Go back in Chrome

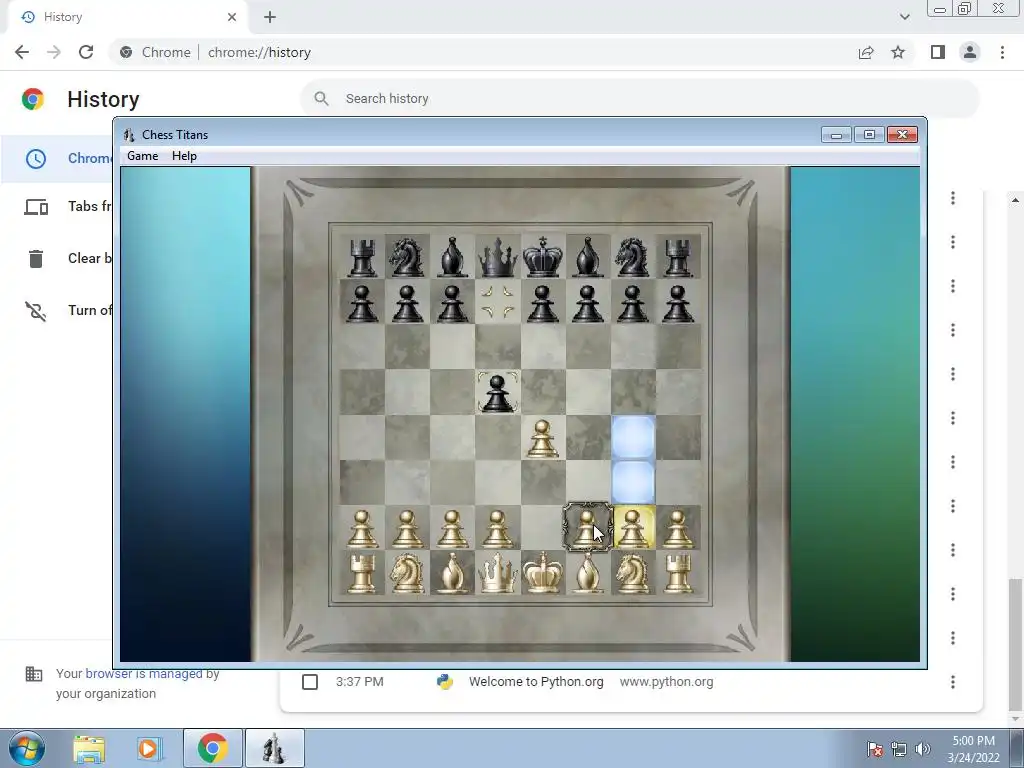click(x=22, y=52)
